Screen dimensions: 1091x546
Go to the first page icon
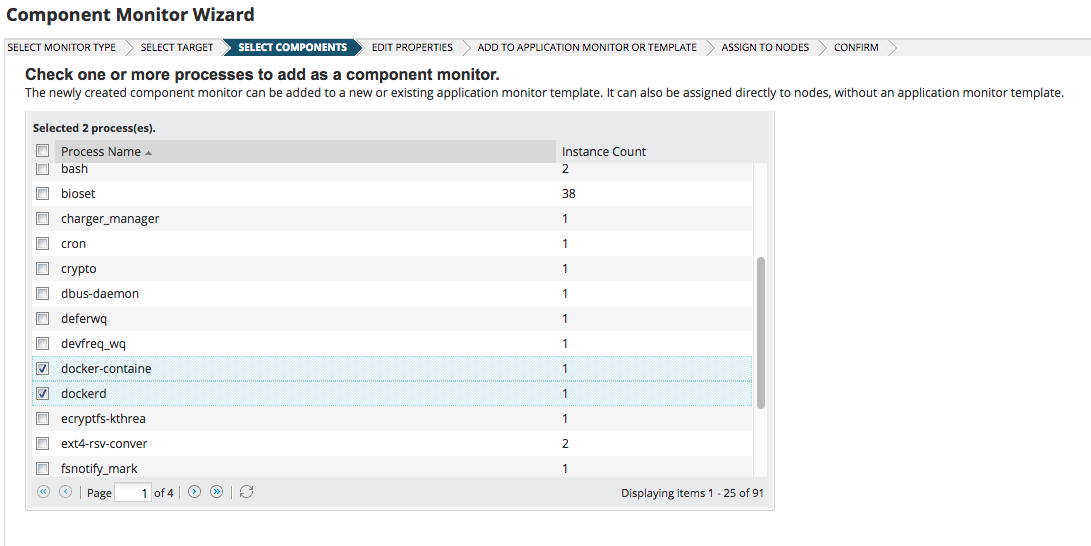click(x=43, y=492)
